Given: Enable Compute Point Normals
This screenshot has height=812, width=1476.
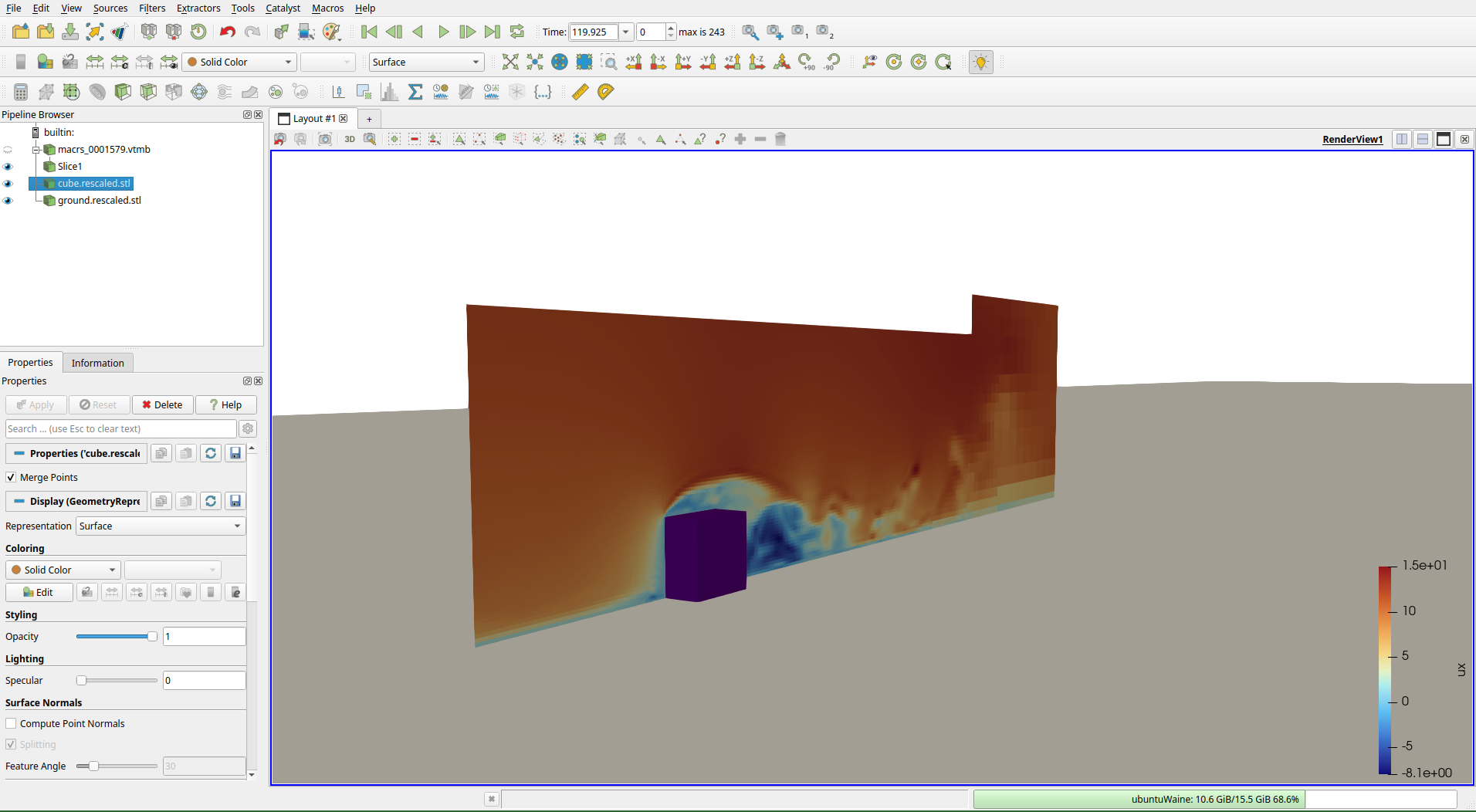Looking at the screenshot, I should pos(11,723).
